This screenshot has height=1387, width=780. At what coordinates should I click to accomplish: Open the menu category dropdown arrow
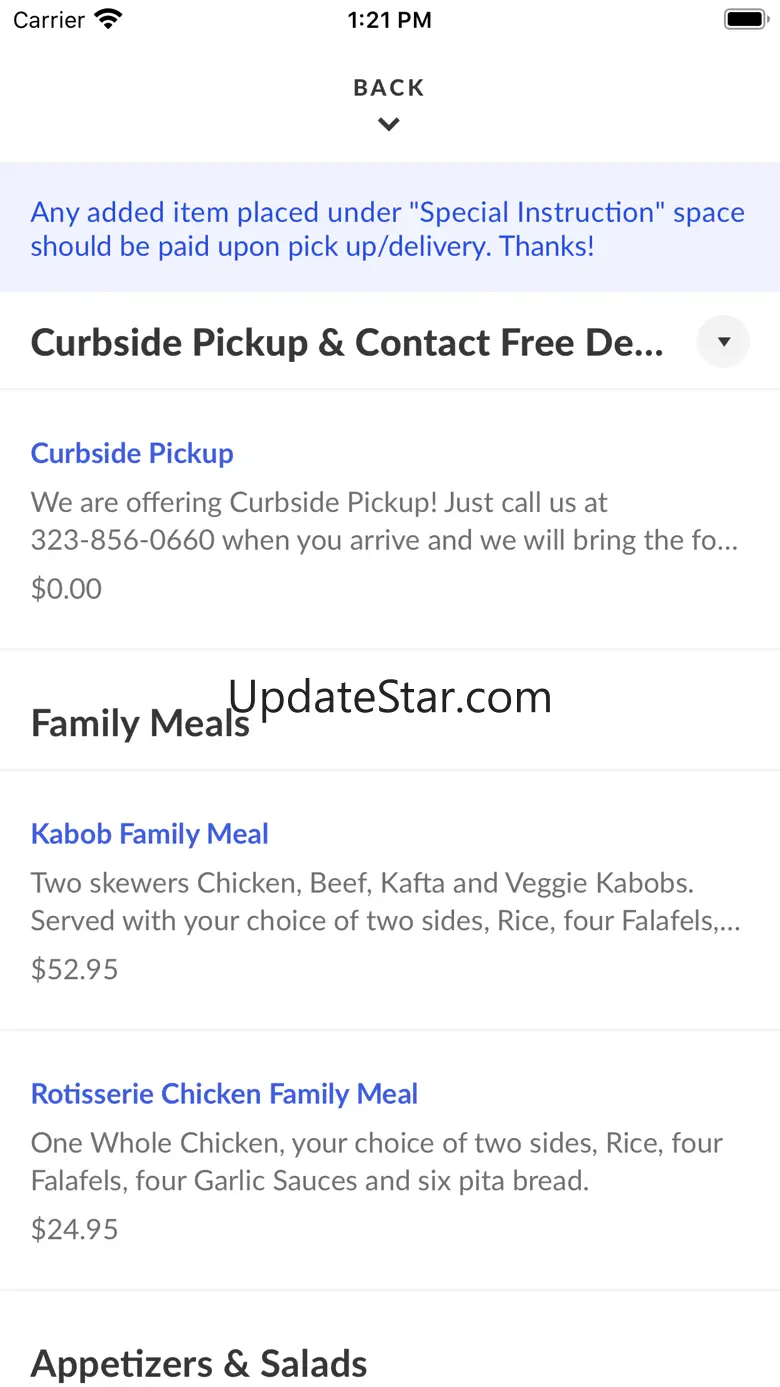pyautogui.click(x=723, y=342)
